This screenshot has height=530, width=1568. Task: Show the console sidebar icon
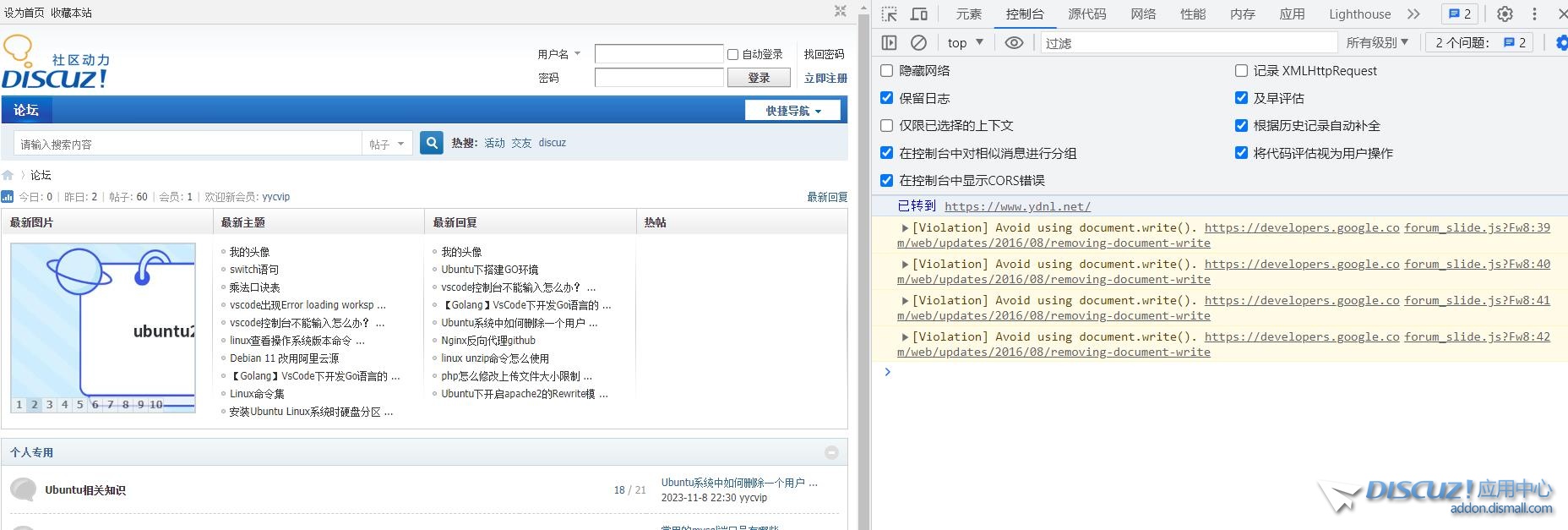tap(889, 42)
